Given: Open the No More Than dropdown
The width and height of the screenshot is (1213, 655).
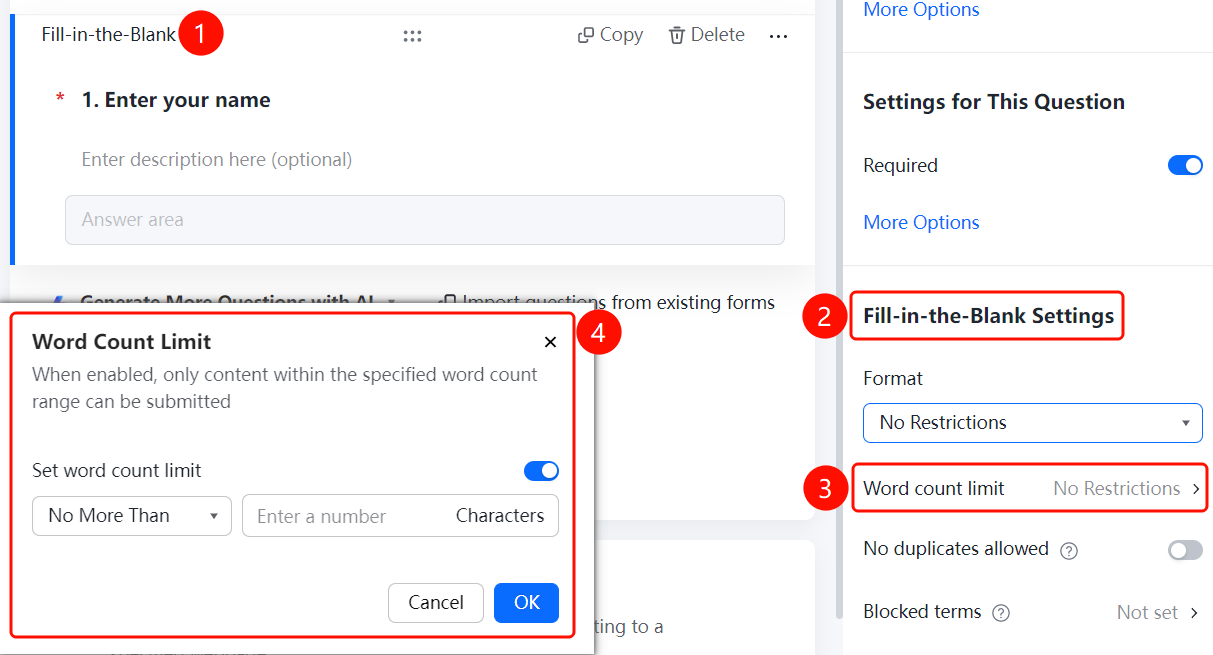Looking at the screenshot, I should [x=132, y=516].
